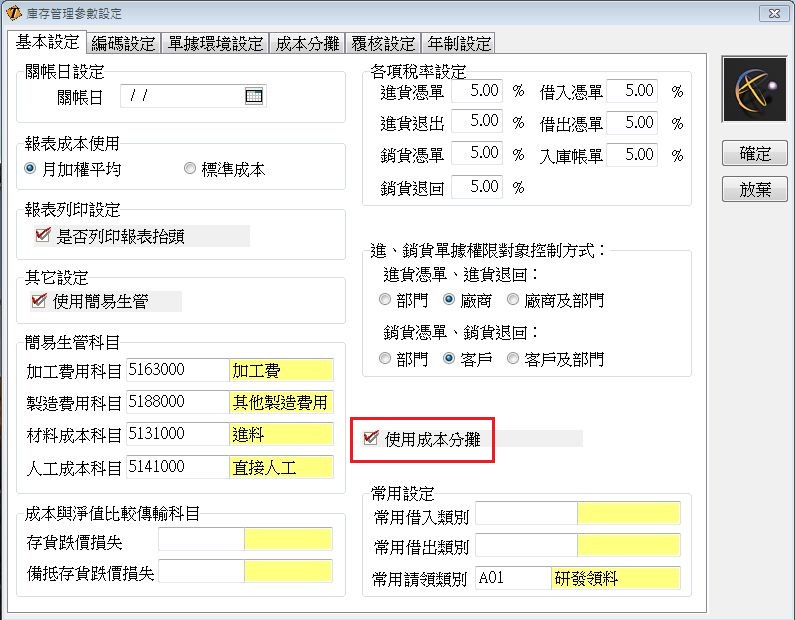This screenshot has width=795, height=620.
Task: Toggle the 使用成本分攤 checkbox
Action: (372, 438)
